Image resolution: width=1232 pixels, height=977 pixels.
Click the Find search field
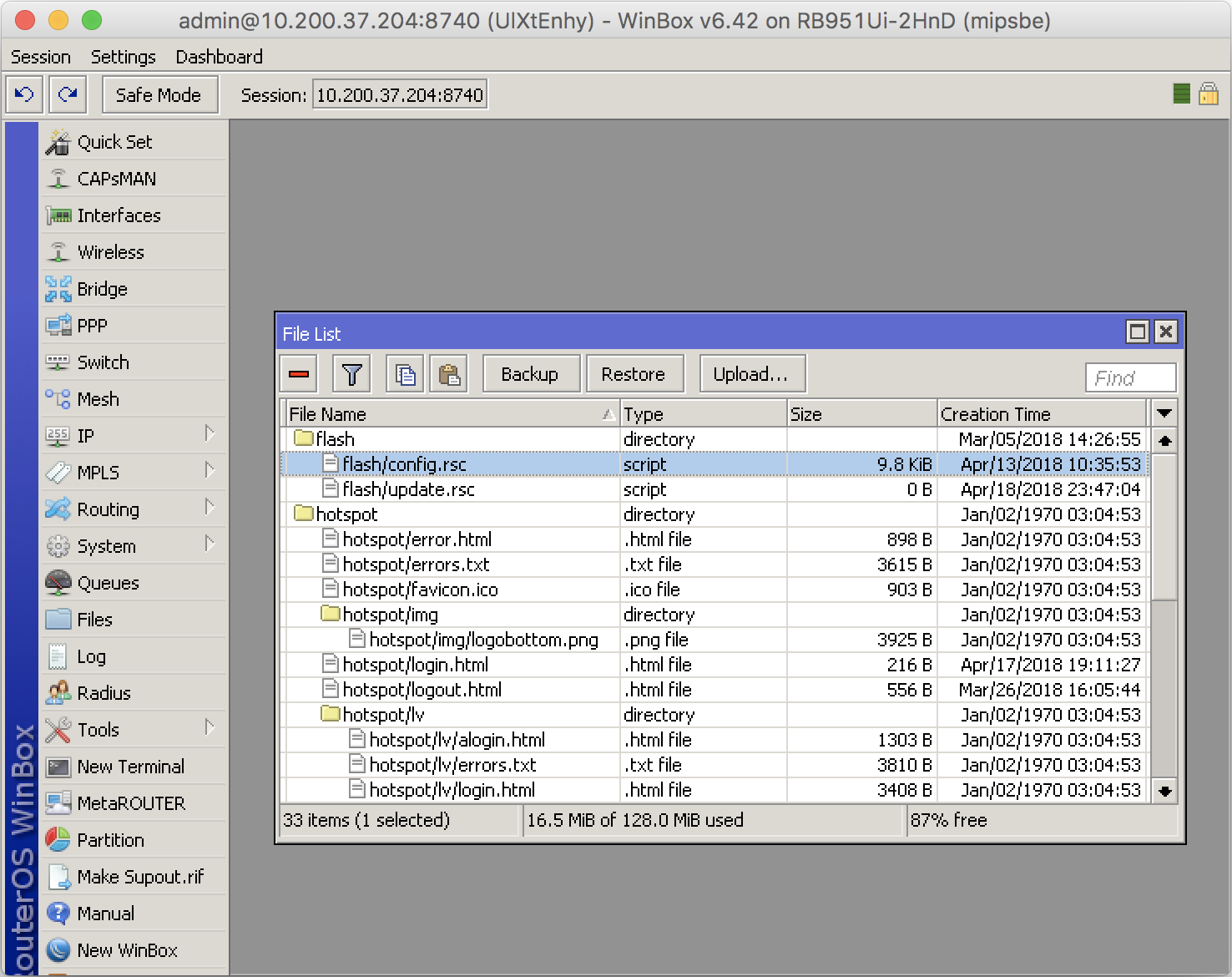1130,377
